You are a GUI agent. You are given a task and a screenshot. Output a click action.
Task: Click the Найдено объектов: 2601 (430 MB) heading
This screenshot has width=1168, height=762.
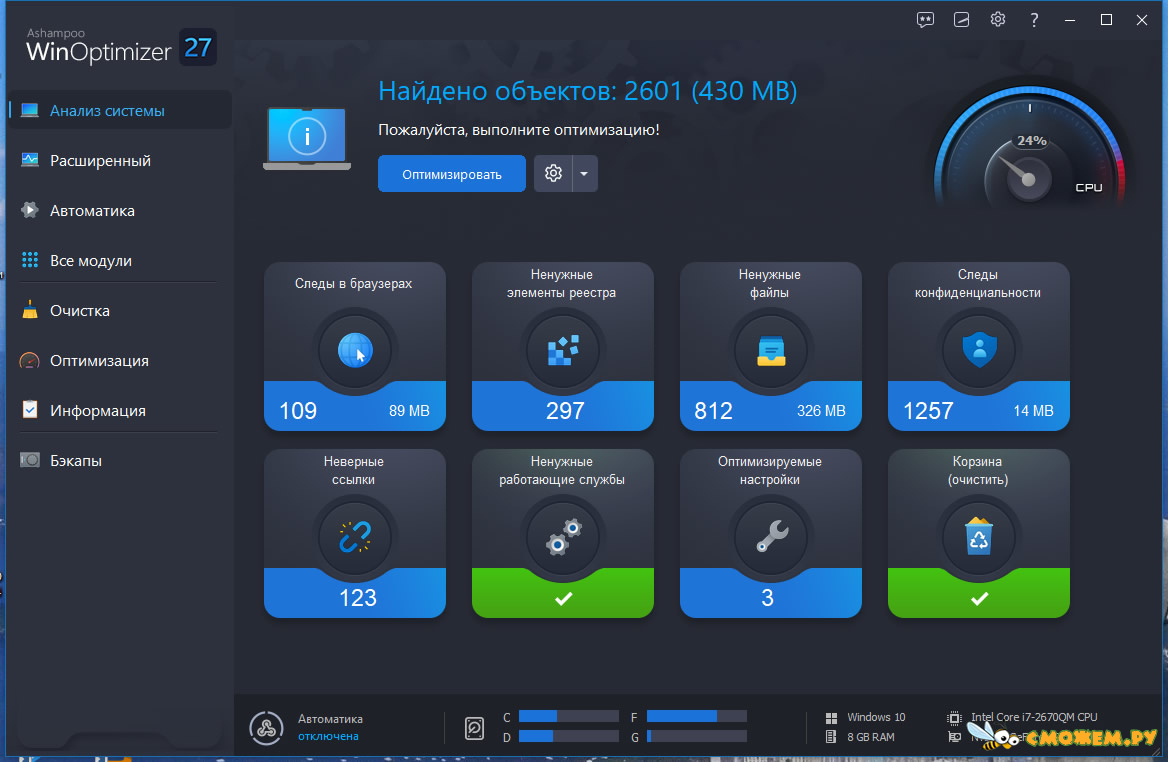click(x=588, y=91)
